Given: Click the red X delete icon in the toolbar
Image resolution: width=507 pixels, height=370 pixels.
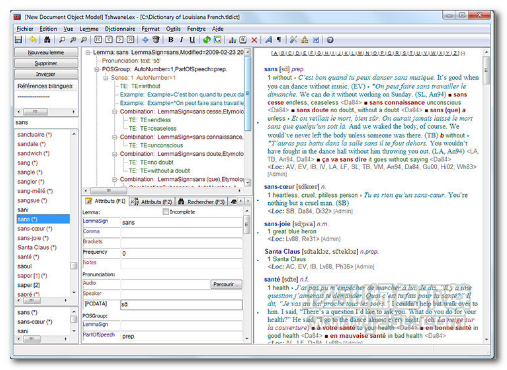Looking at the screenshot, I should click(254, 40).
